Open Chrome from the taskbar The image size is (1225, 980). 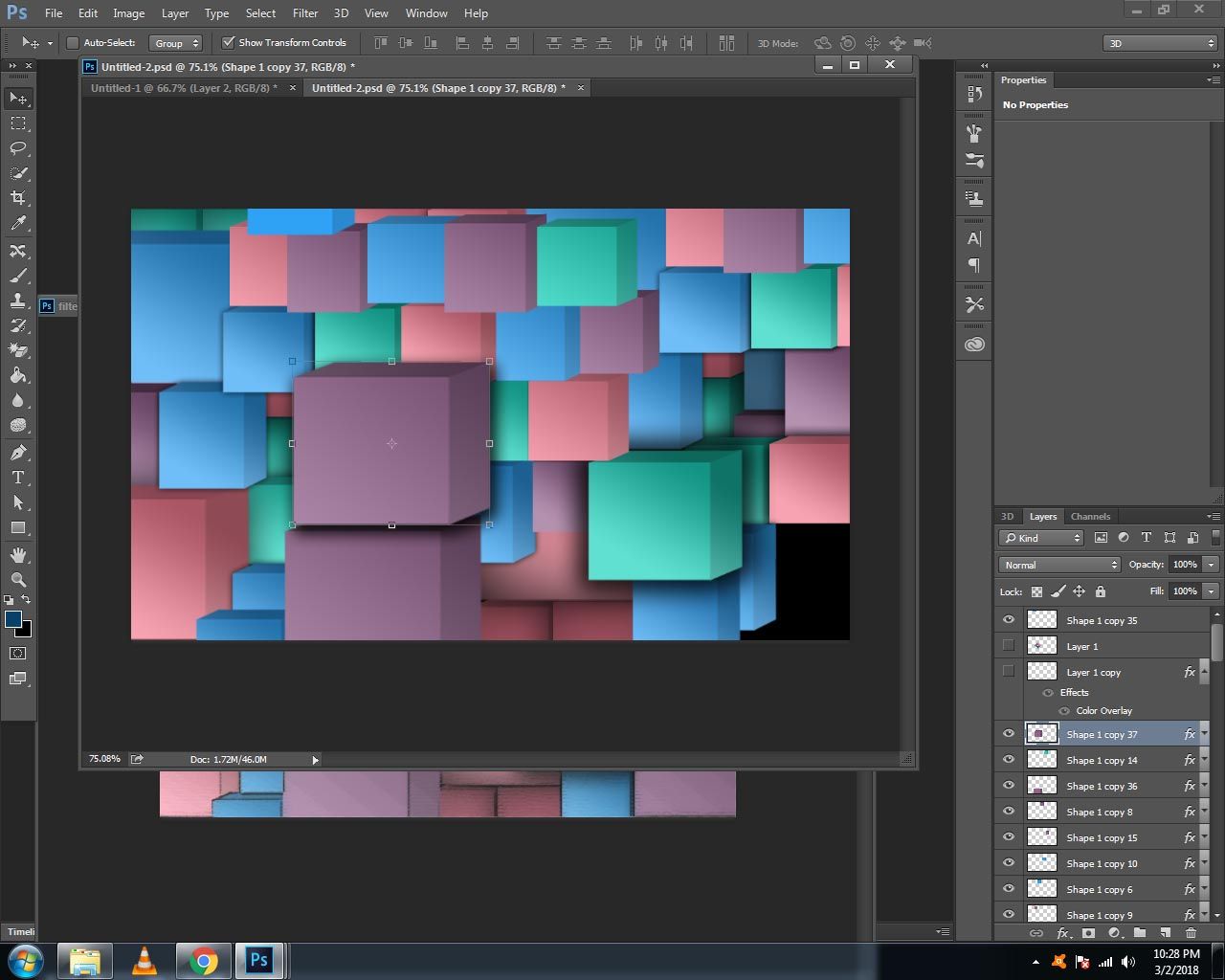tap(203, 960)
